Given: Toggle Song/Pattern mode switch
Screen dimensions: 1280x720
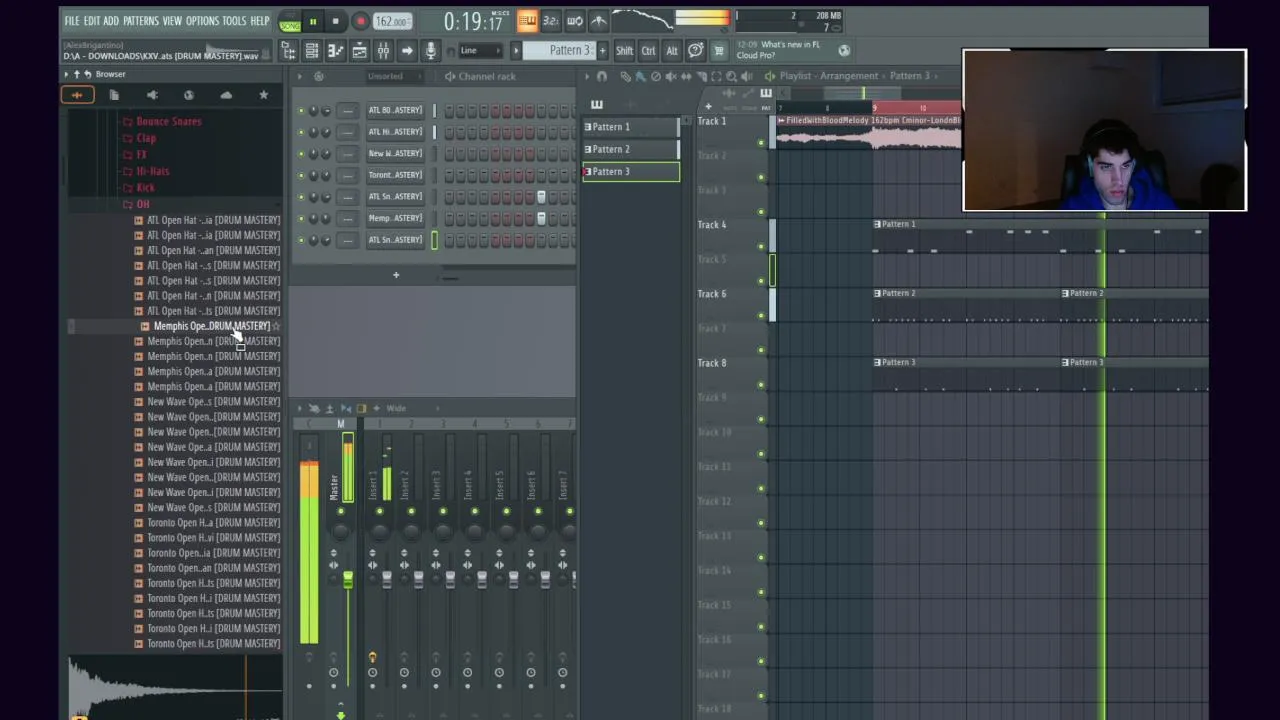Looking at the screenshot, I should [x=290, y=21].
